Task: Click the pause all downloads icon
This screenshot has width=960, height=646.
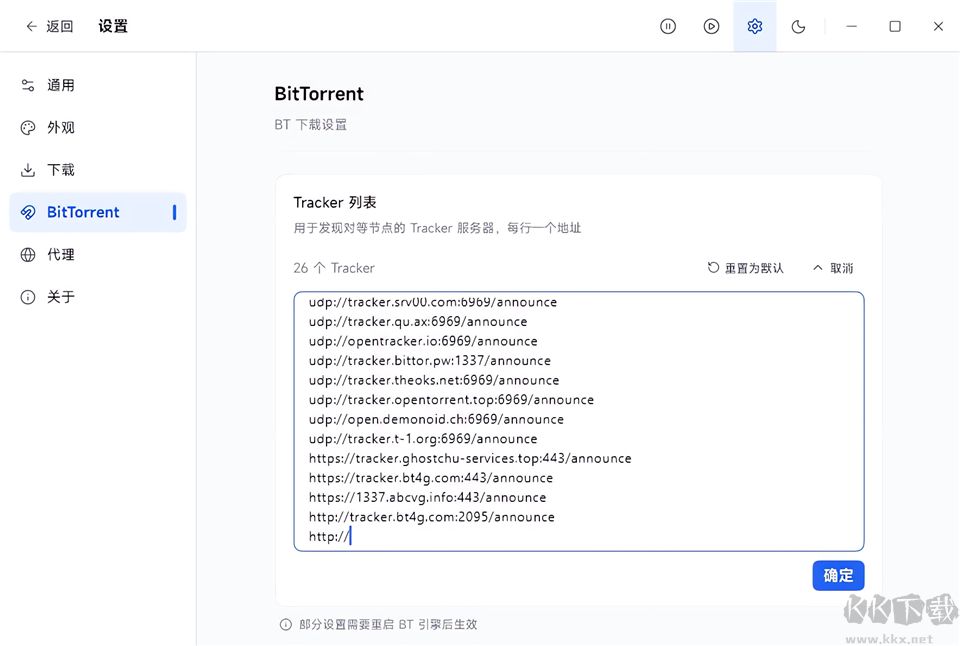Action: pyautogui.click(x=668, y=26)
